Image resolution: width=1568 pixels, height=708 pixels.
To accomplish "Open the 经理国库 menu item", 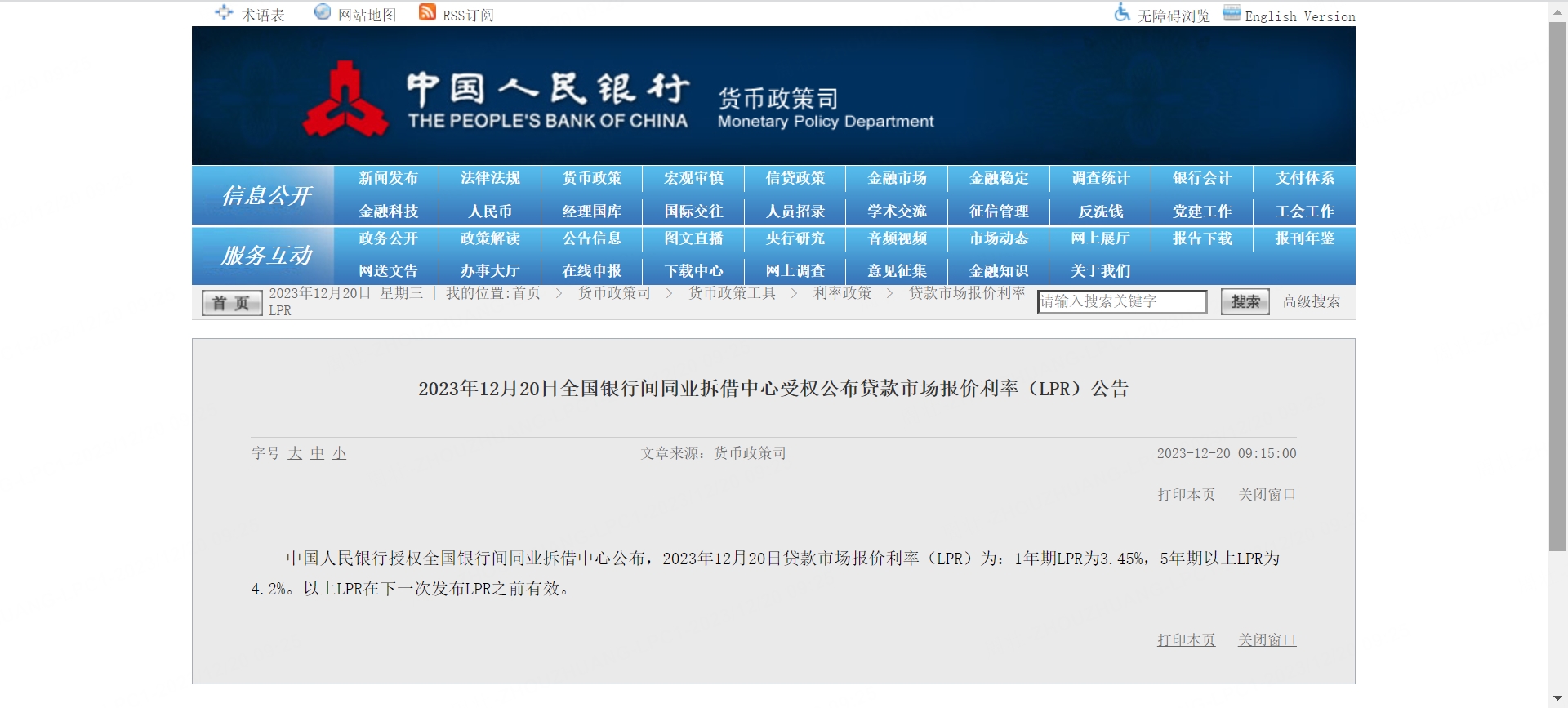I will [592, 212].
